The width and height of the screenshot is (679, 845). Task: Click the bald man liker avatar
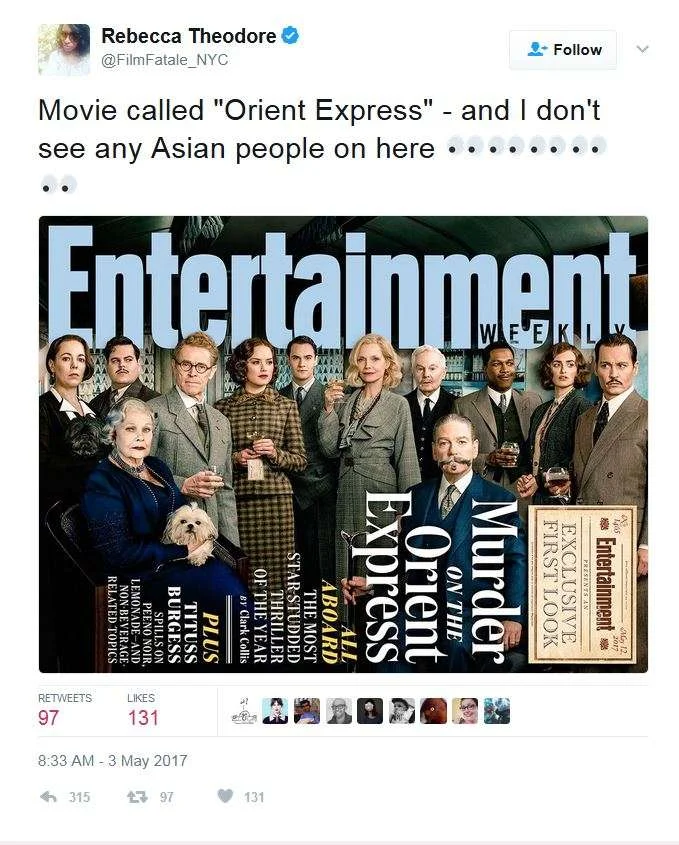click(339, 711)
